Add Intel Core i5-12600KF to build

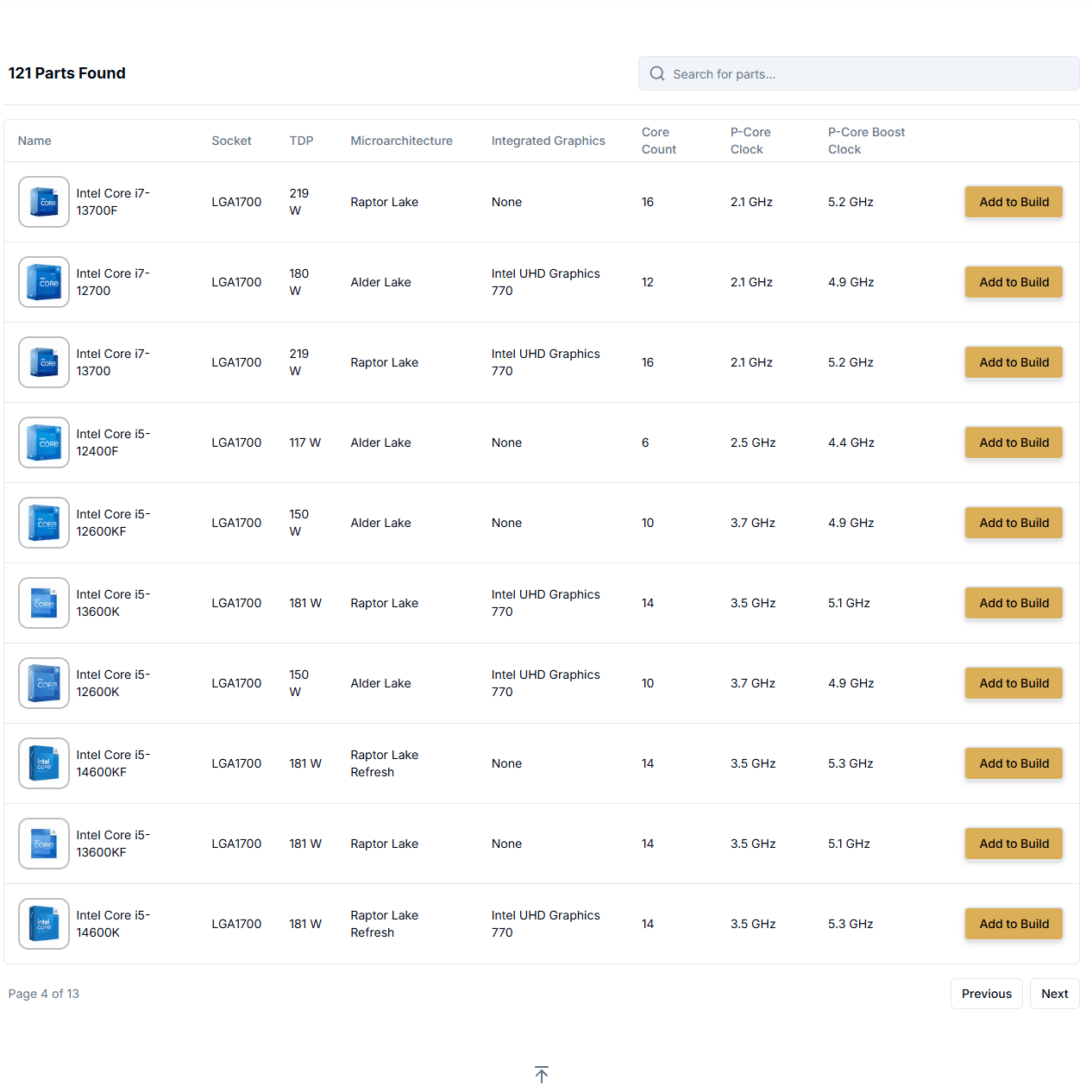1014,523
